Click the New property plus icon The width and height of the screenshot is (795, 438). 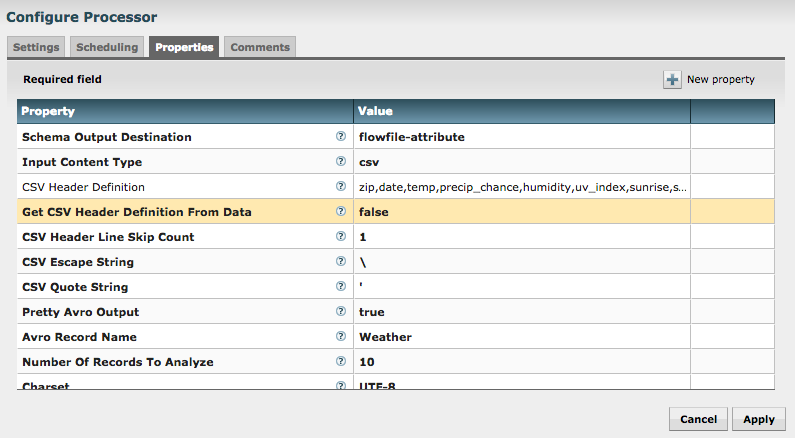(672, 79)
